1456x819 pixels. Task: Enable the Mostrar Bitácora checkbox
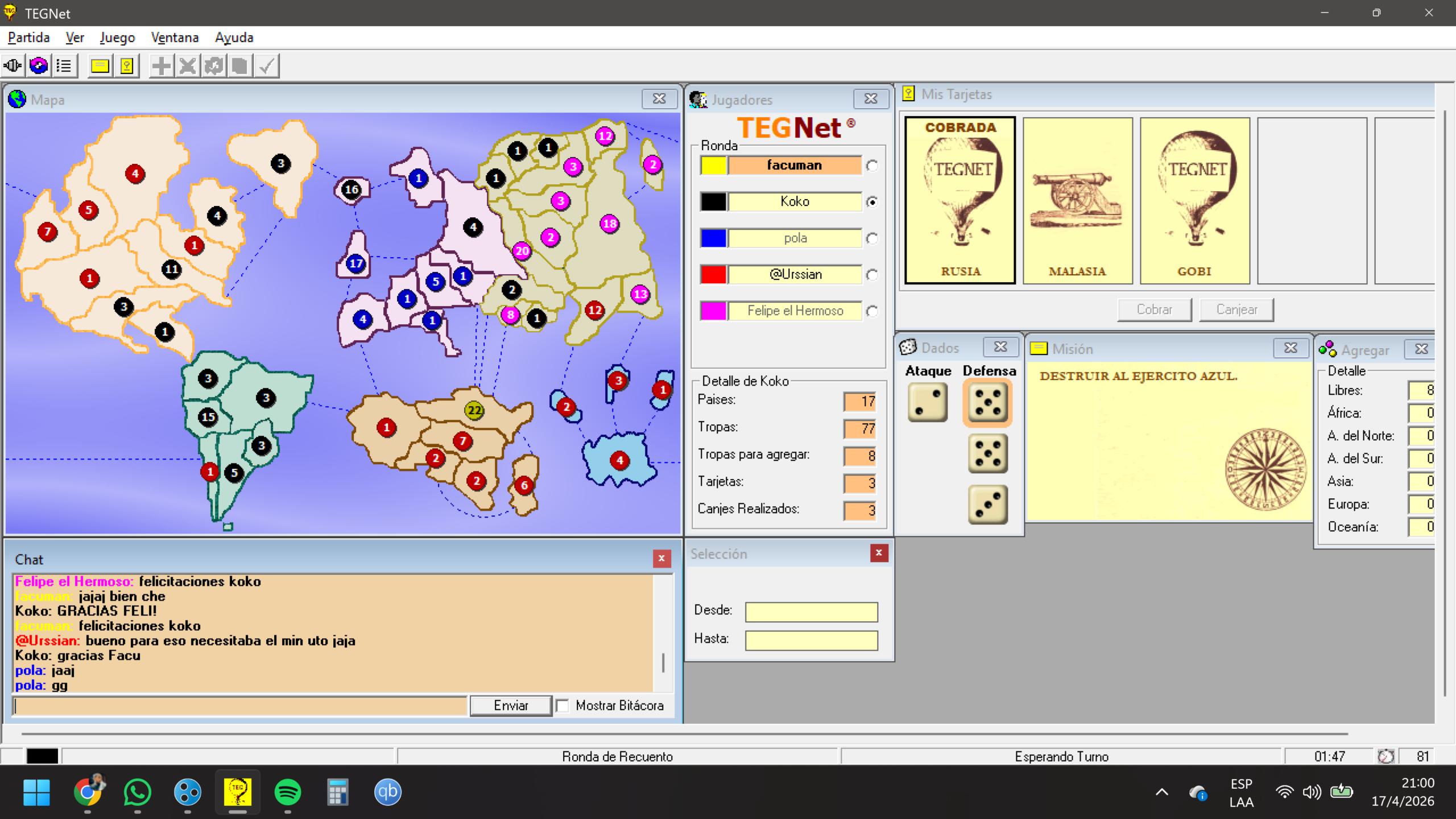pyautogui.click(x=562, y=706)
